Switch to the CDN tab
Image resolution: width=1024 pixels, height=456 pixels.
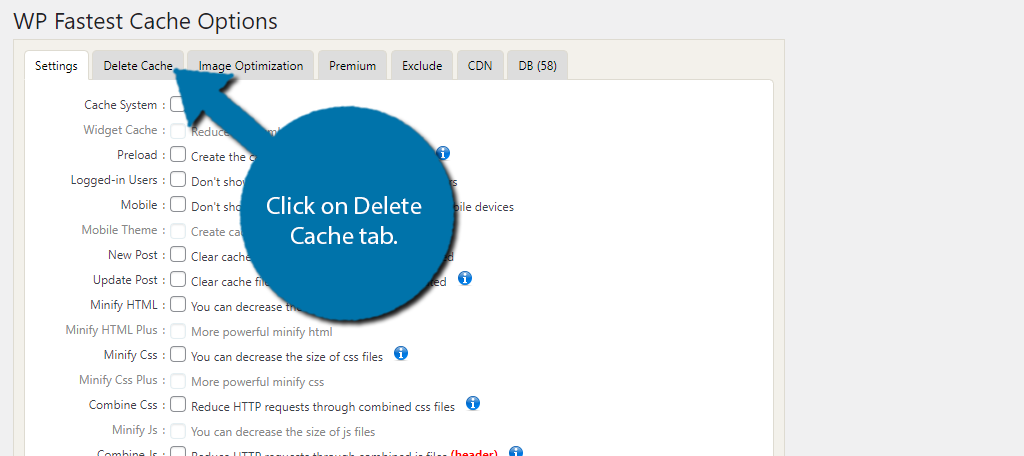pyautogui.click(x=480, y=65)
